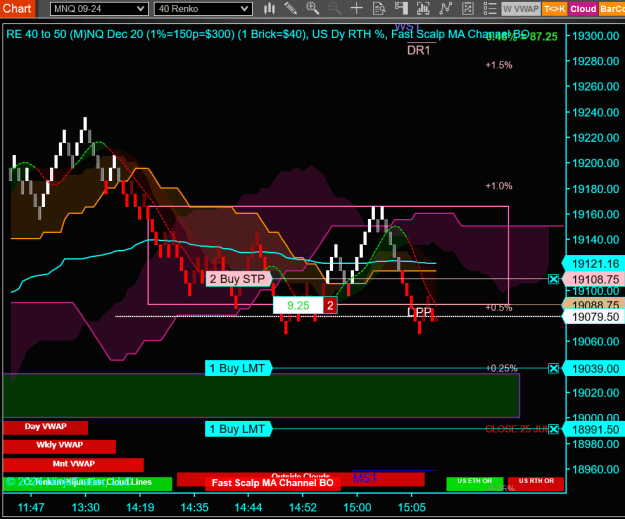Click the red position quantity 2 box
This screenshot has height=519, width=625.
point(330,306)
